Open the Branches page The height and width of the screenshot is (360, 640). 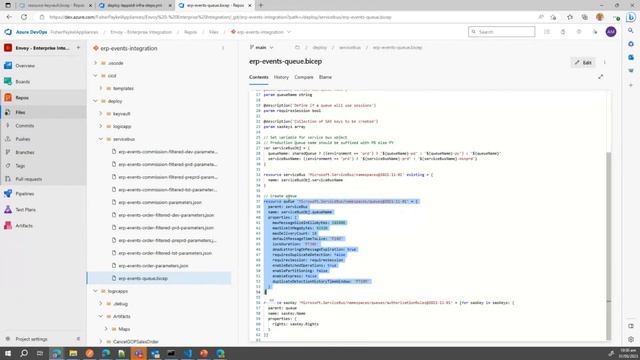(24, 152)
